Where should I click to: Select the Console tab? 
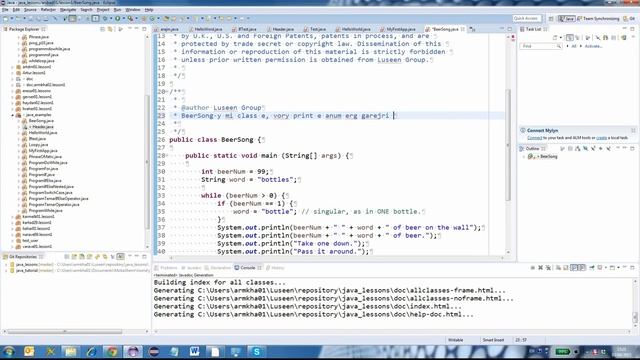(248, 268)
